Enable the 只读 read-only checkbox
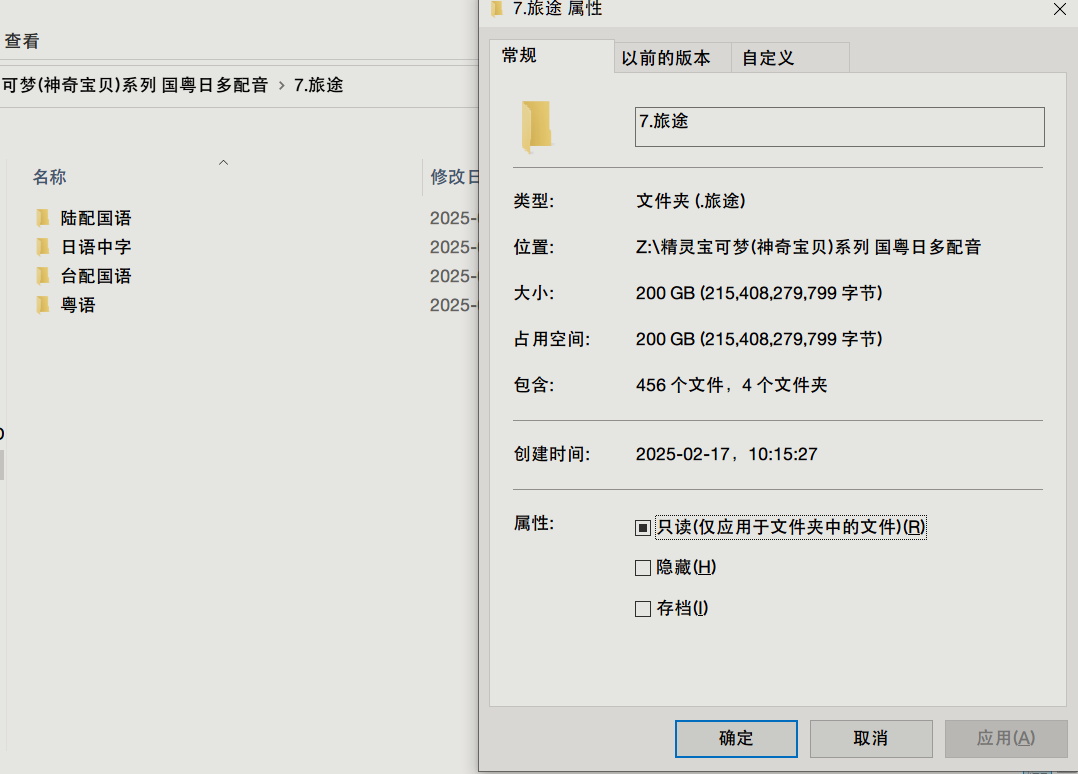The height and width of the screenshot is (774, 1078). click(x=642, y=527)
